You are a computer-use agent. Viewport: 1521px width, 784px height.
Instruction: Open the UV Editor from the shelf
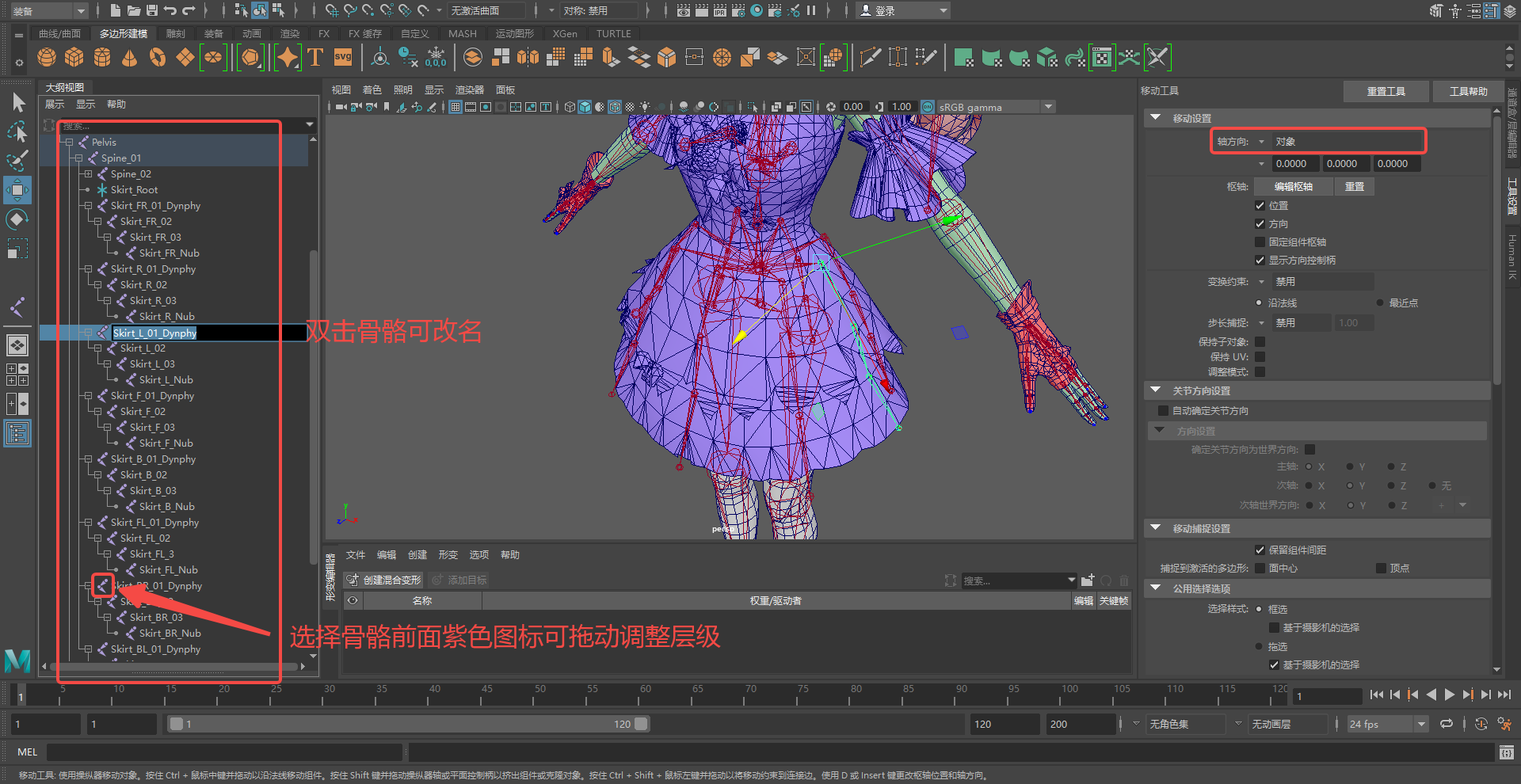pyautogui.click(x=1102, y=57)
